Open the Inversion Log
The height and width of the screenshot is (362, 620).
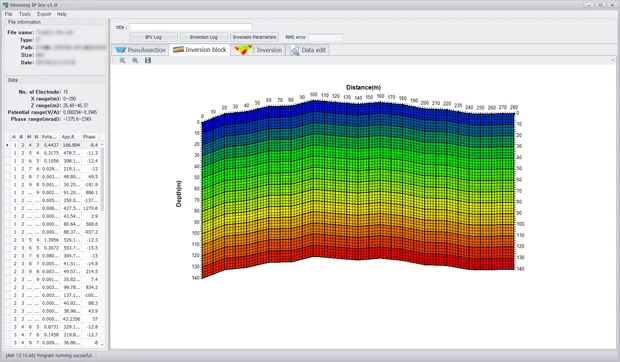pos(204,37)
